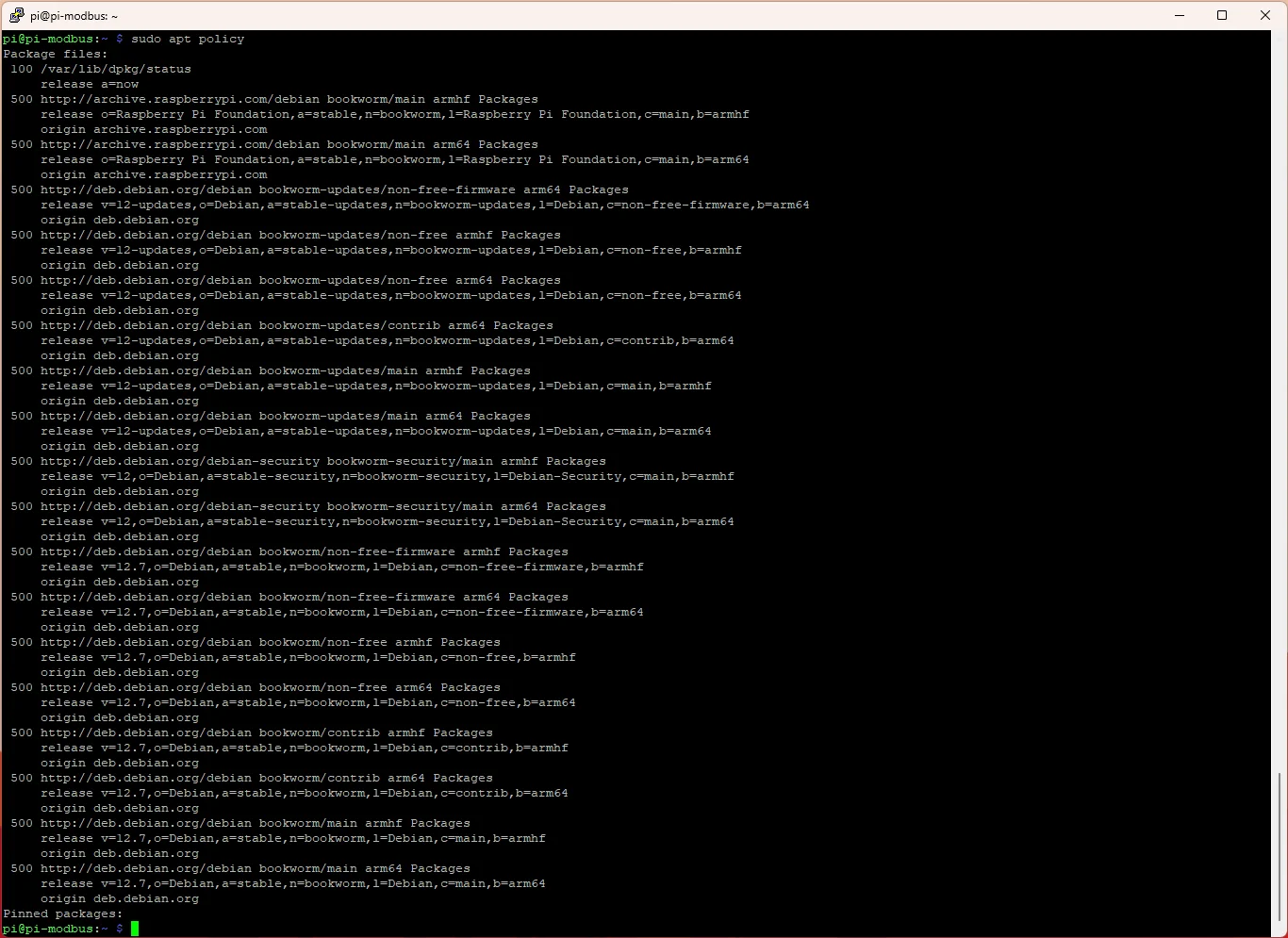Click the bookworm/contrib arm64 Packages line
This screenshot has height=938, width=1288.
(252, 778)
